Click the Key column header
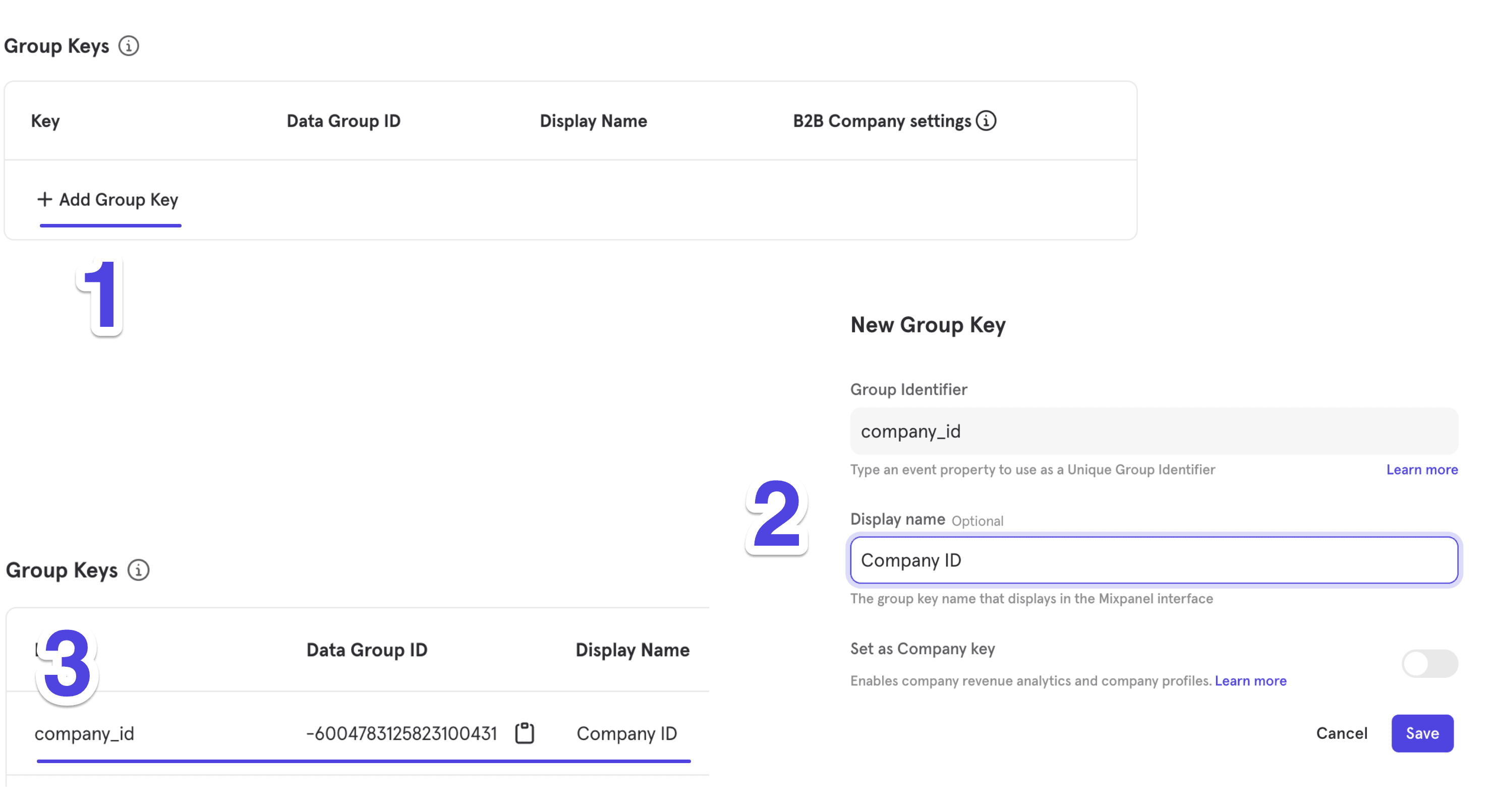Screen dimensions: 1496x812 (45, 121)
